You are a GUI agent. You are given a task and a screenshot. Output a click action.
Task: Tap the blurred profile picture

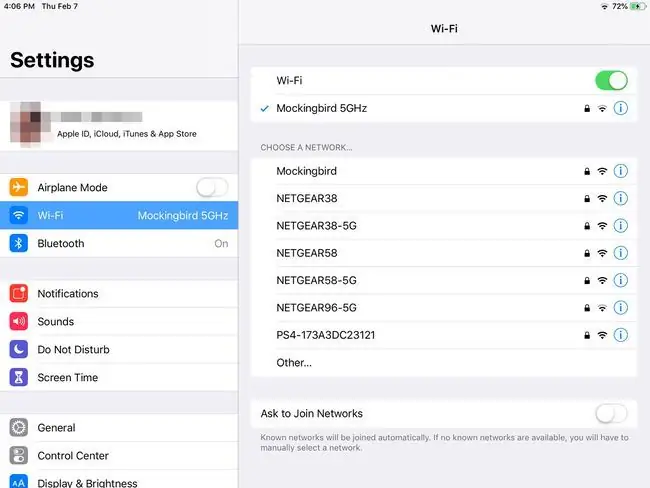[x=28, y=124]
